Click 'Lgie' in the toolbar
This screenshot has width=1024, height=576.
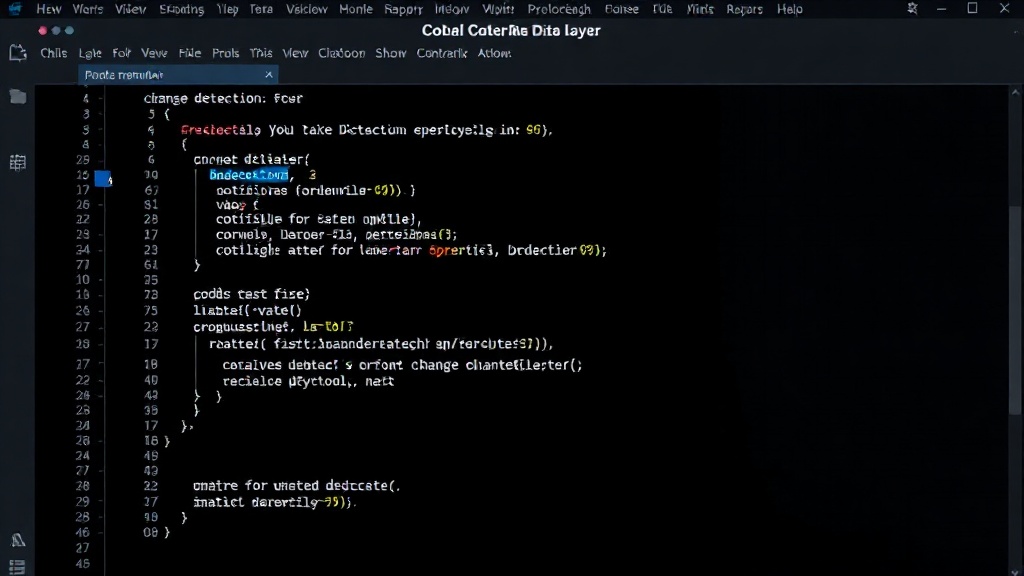coord(90,53)
